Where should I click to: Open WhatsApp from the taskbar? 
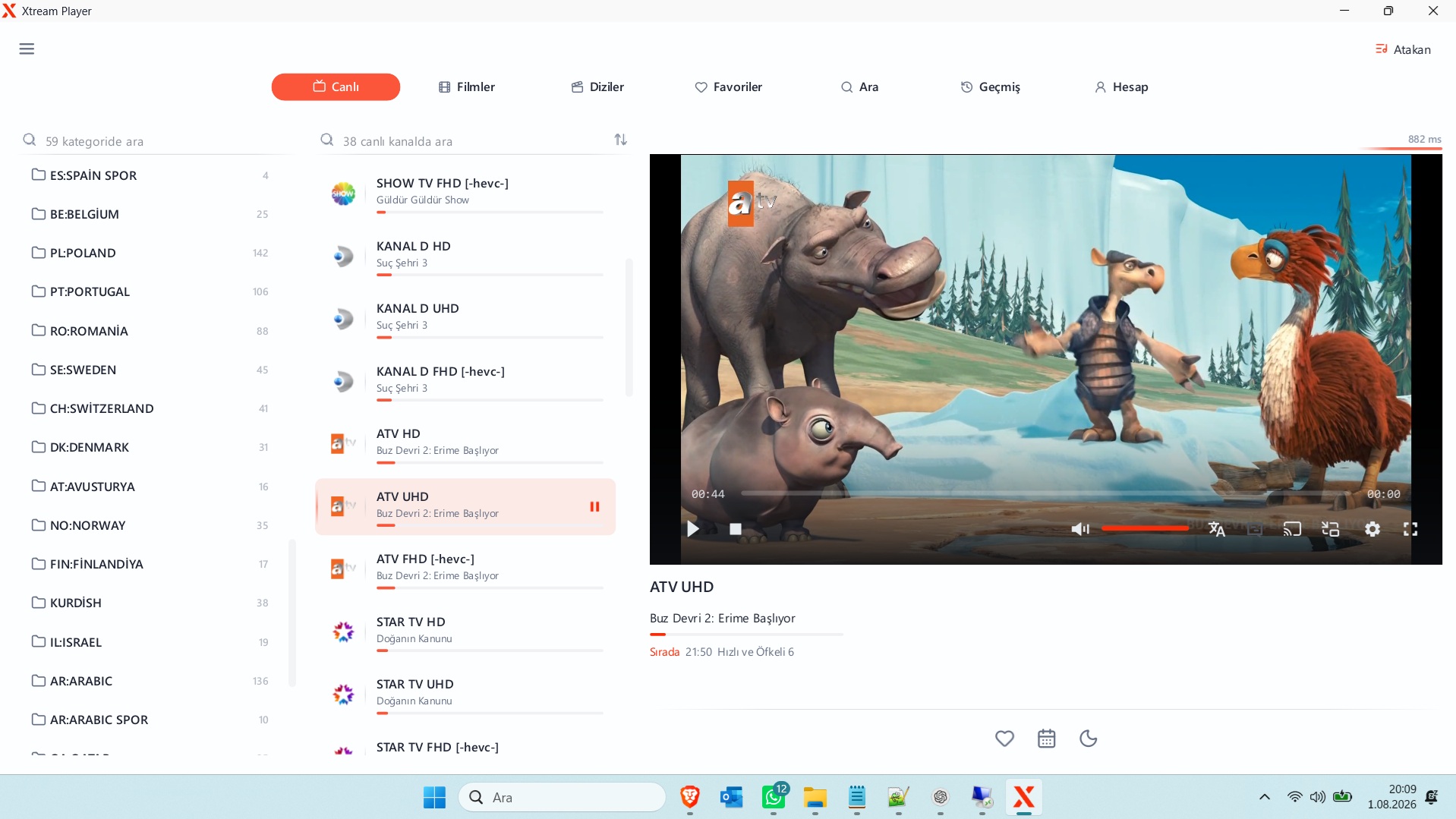(774, 797)
